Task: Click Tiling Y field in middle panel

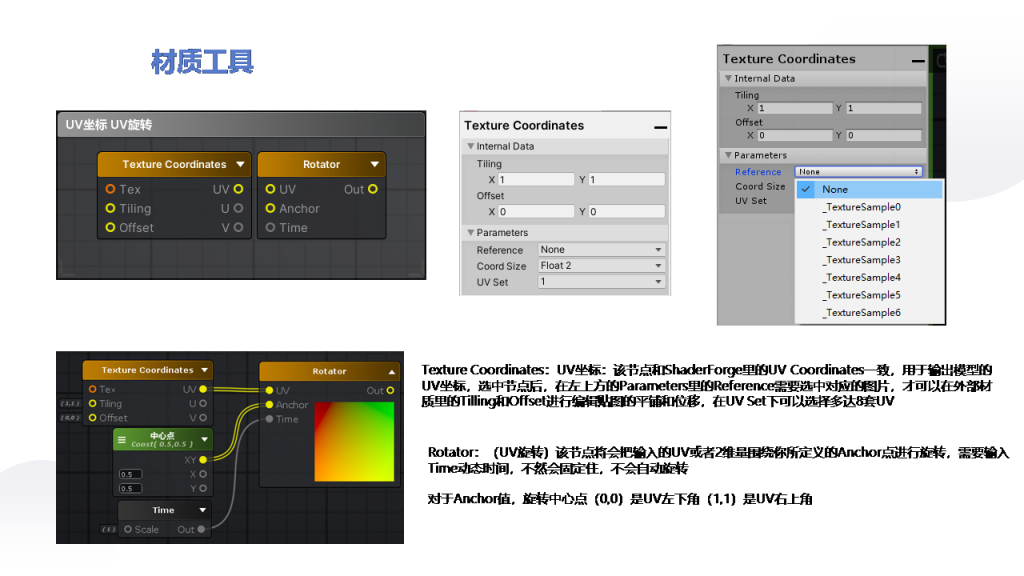Action: 627,180
